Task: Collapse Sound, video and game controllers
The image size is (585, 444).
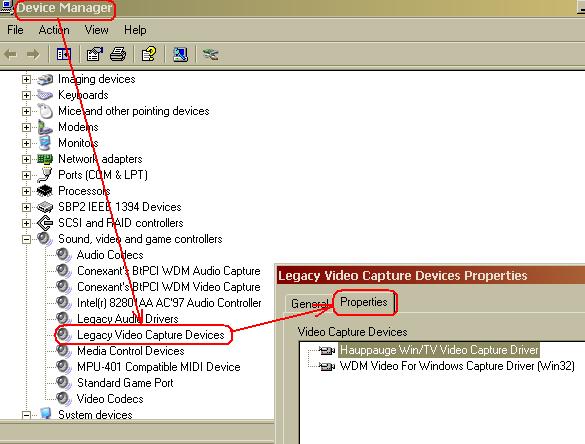Action: [26, 239]
